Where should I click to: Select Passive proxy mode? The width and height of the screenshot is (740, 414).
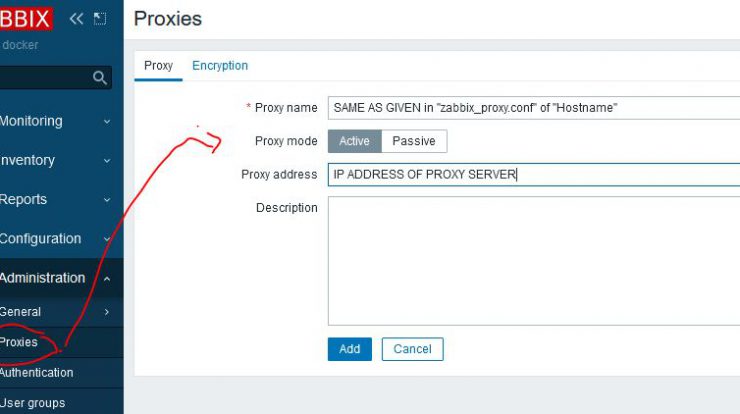414,141
